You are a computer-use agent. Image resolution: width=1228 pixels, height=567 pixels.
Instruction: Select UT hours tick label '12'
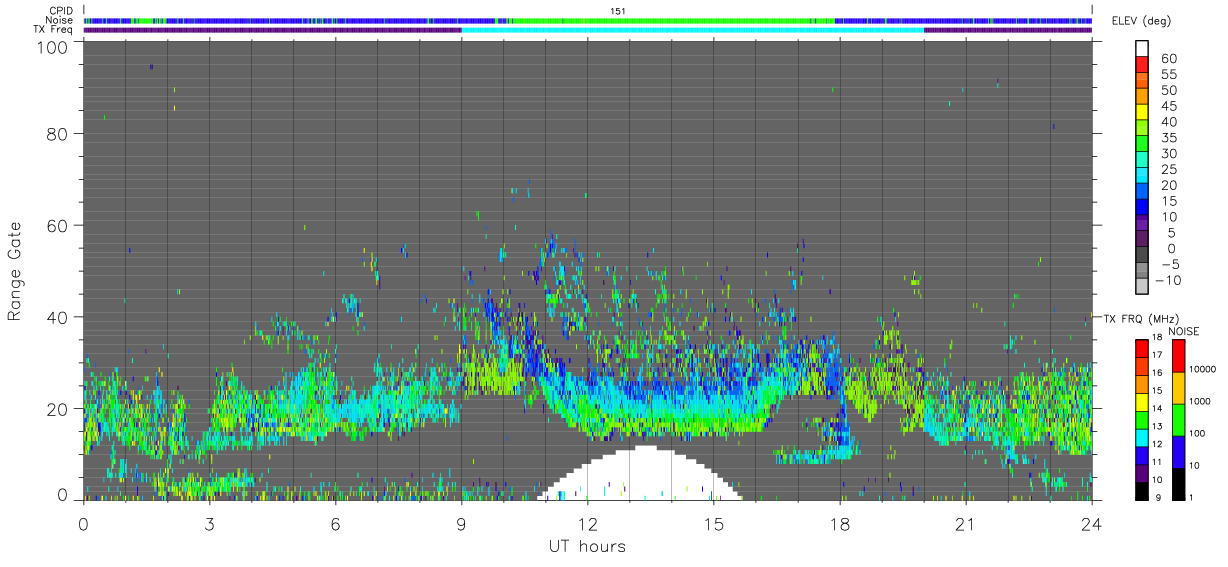[x=588, y=523]
